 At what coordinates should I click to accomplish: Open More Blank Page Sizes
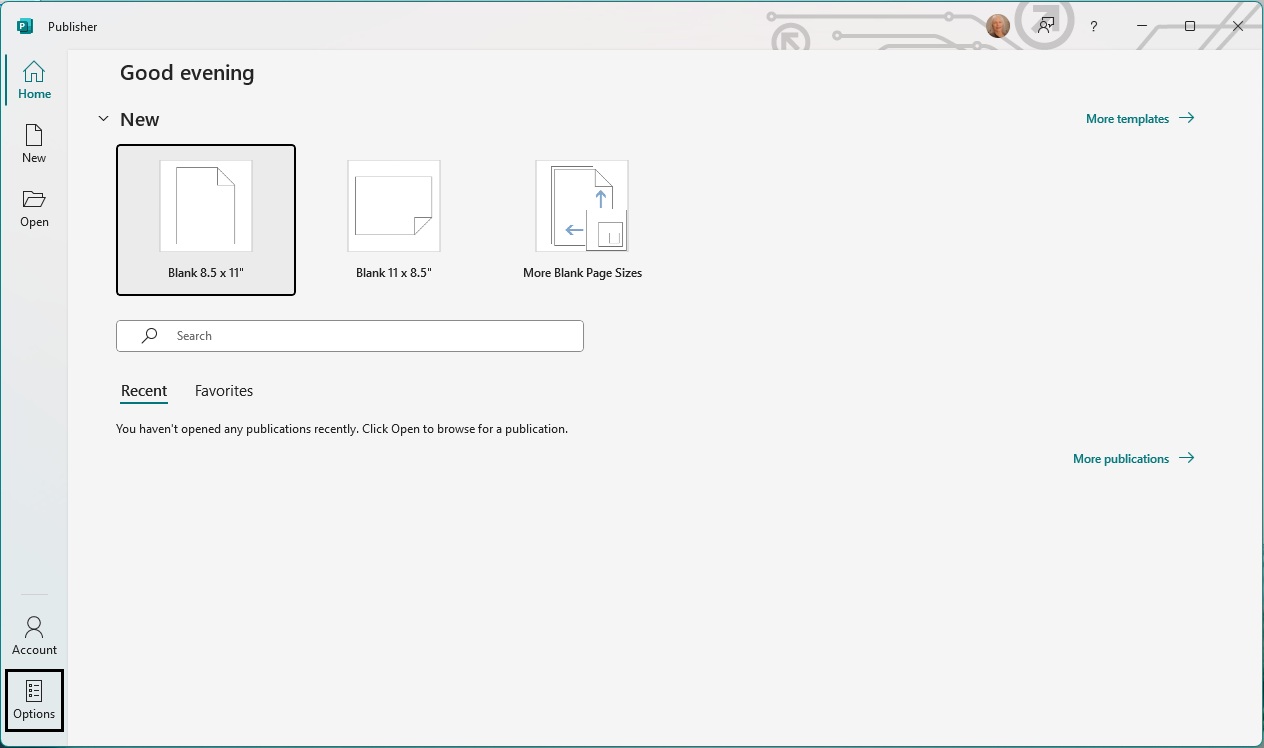point(582,220)
